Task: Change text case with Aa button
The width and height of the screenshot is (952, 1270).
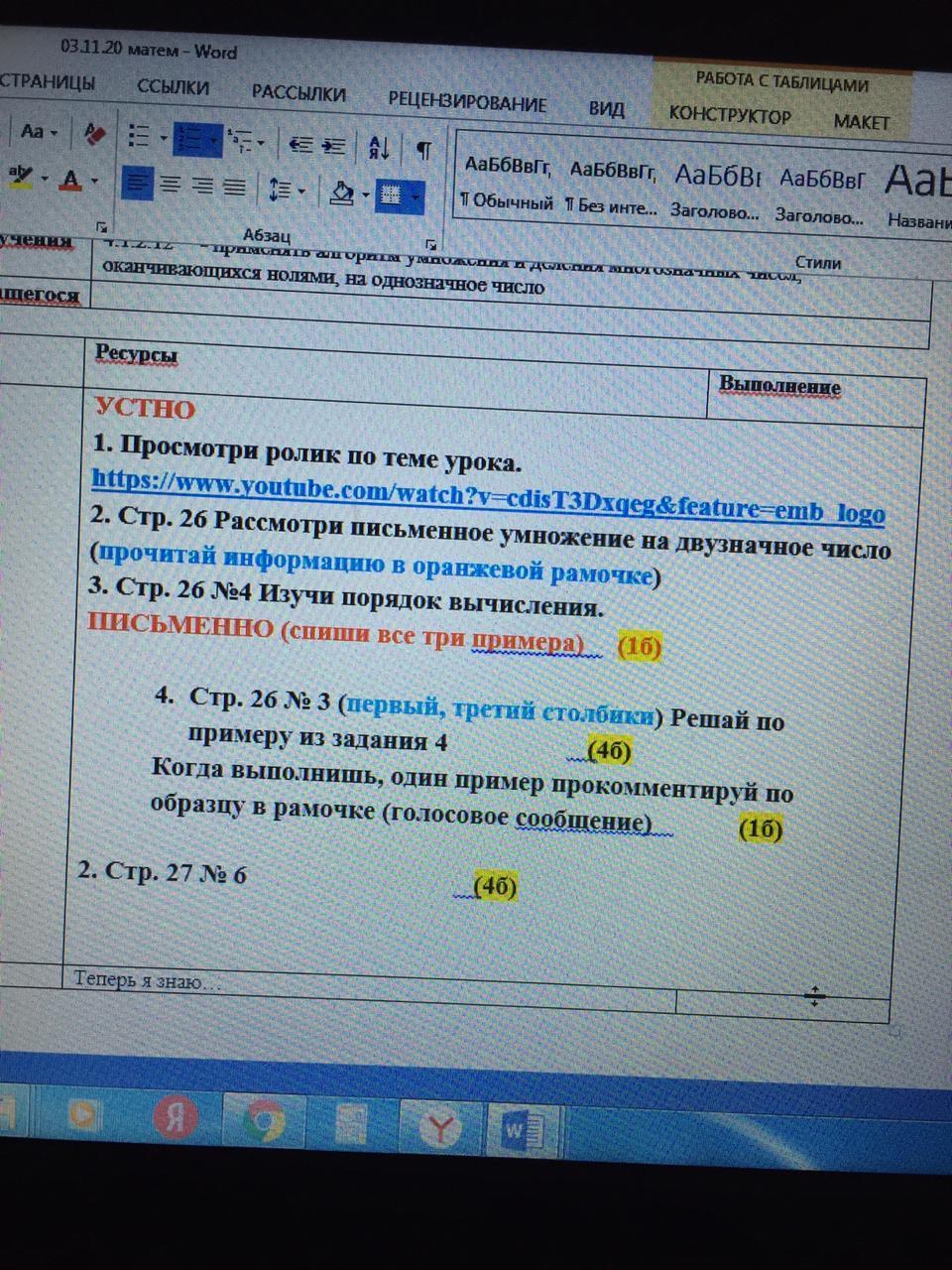Action: pyautogui.click(x=32, y=131)
